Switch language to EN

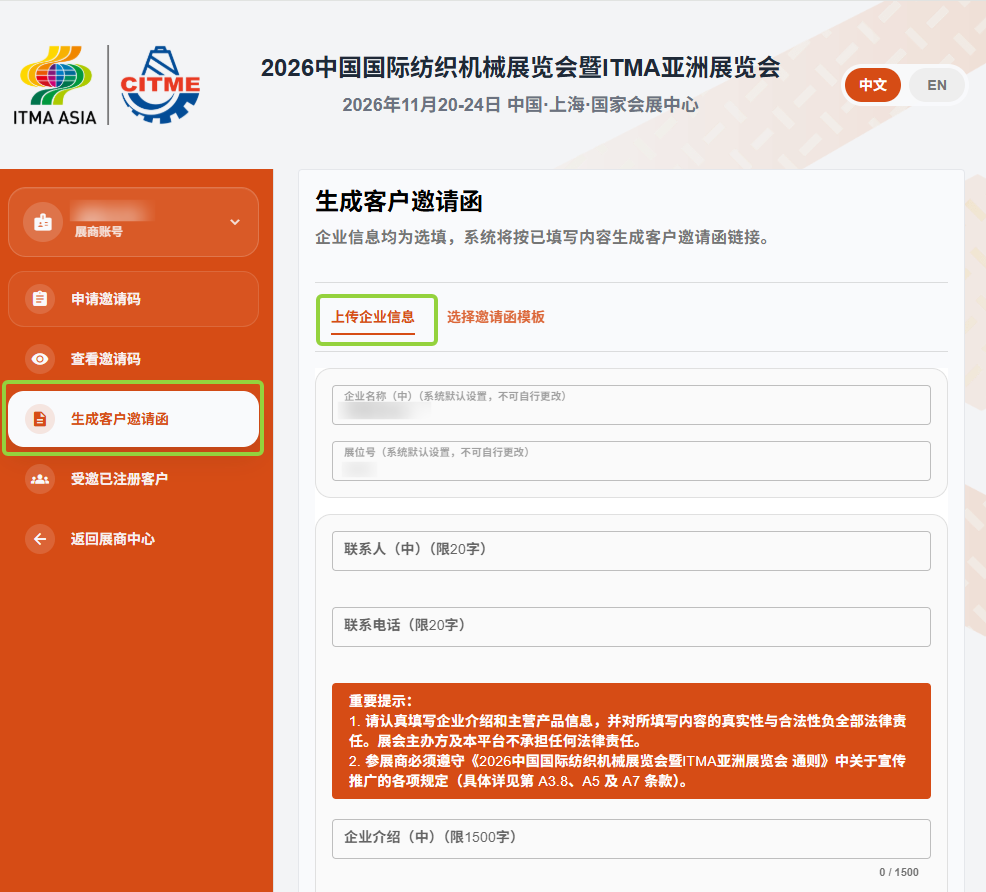[936, 85]
